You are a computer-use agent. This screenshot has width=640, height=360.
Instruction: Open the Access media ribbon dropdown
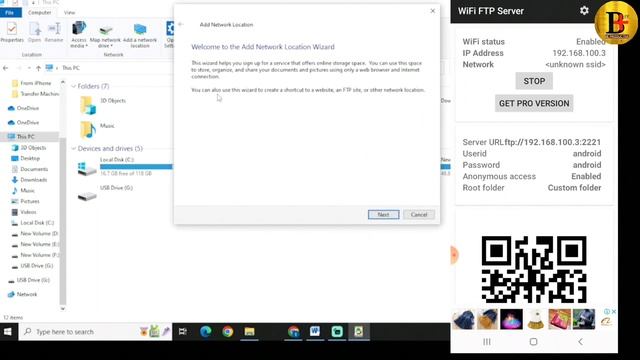(x=78, y=35)
